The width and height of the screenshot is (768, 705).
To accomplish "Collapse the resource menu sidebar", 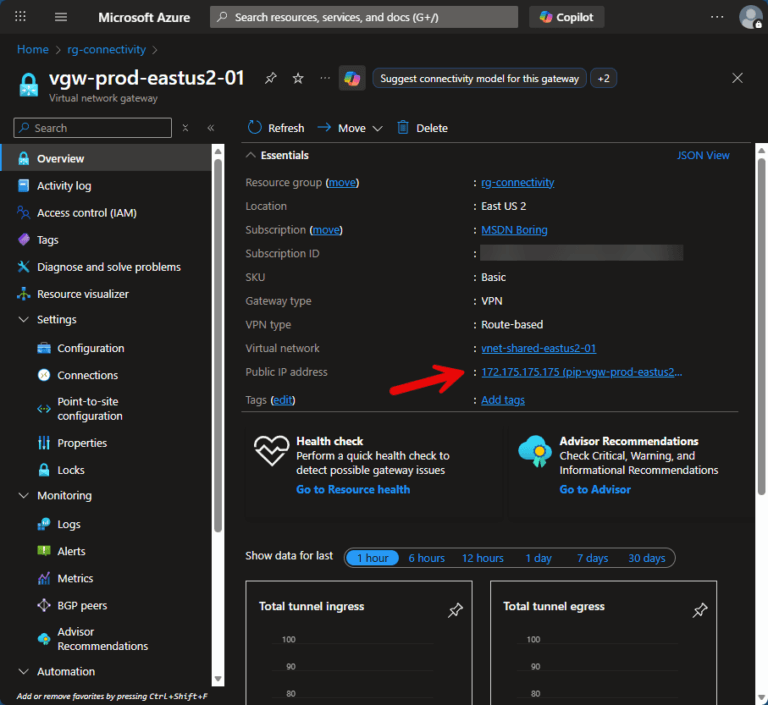I will pyautogui.click(x=211, y=128).
